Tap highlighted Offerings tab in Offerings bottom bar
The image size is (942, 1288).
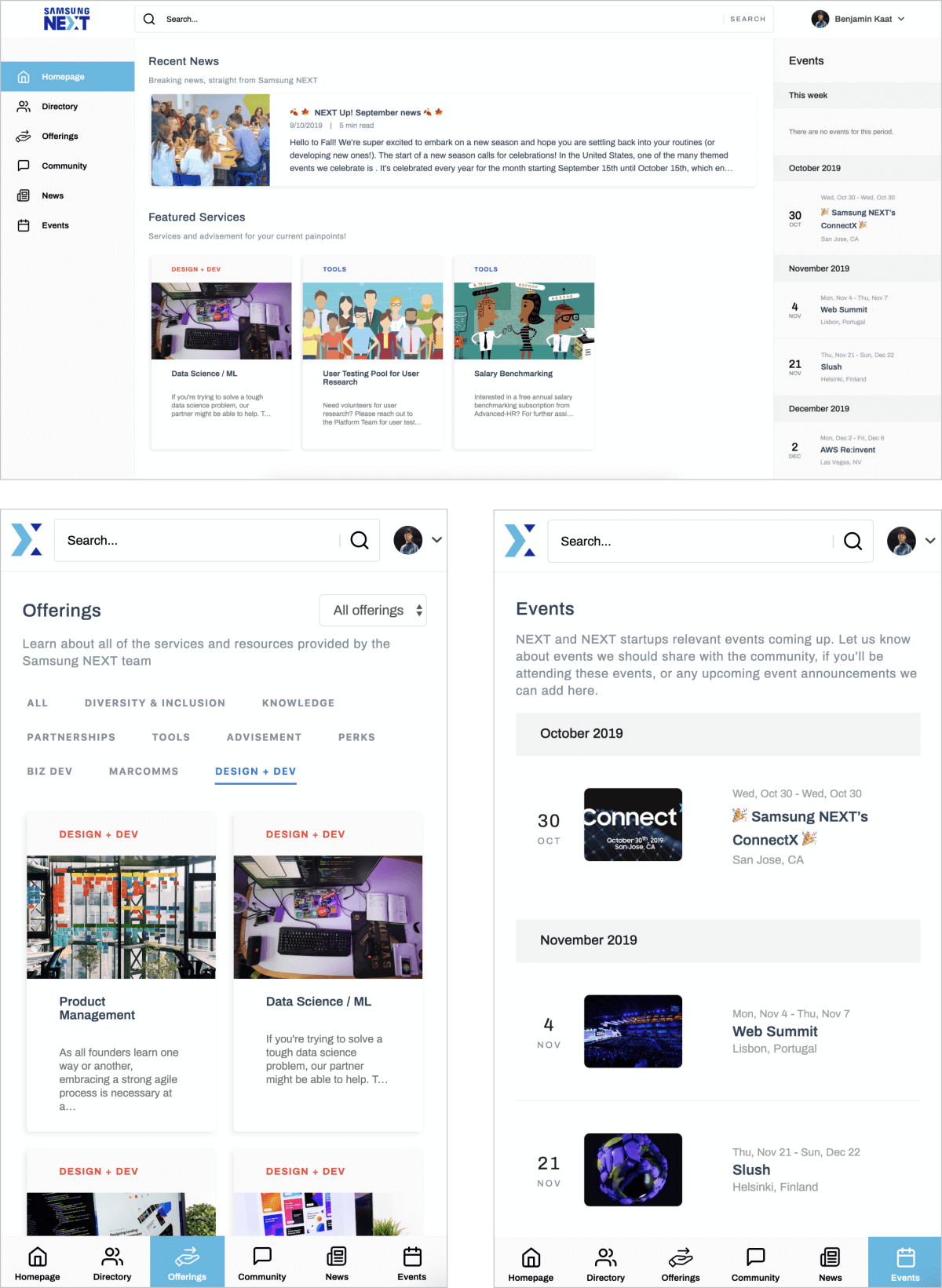[187, 1262]
